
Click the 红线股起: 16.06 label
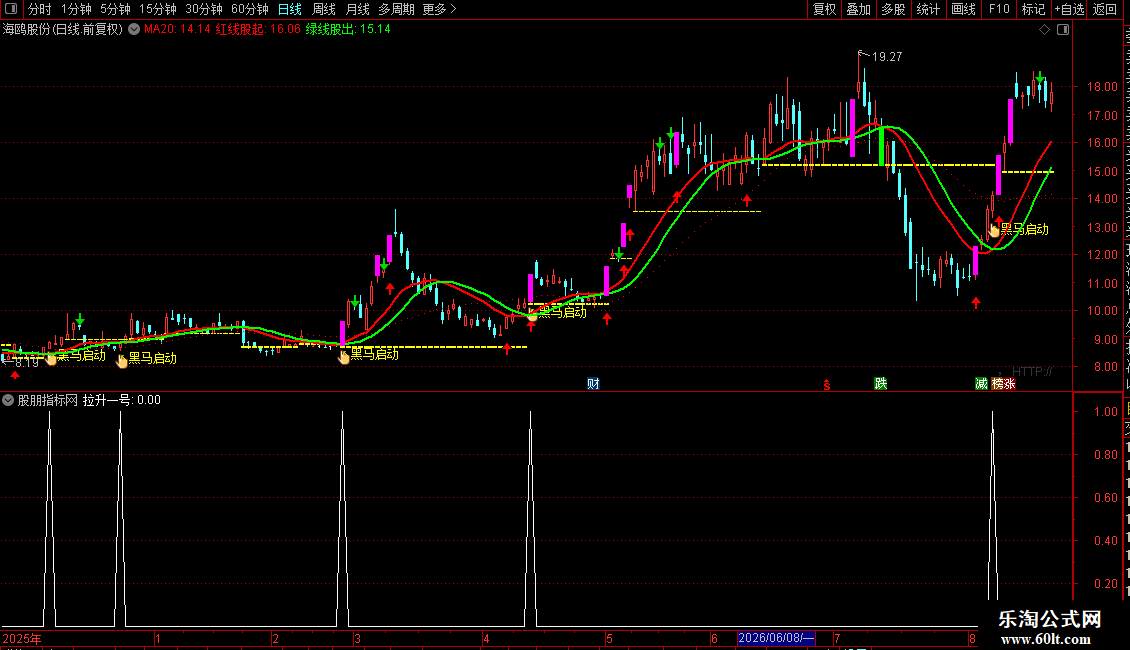pyautogui.click(x=258, y=30)
